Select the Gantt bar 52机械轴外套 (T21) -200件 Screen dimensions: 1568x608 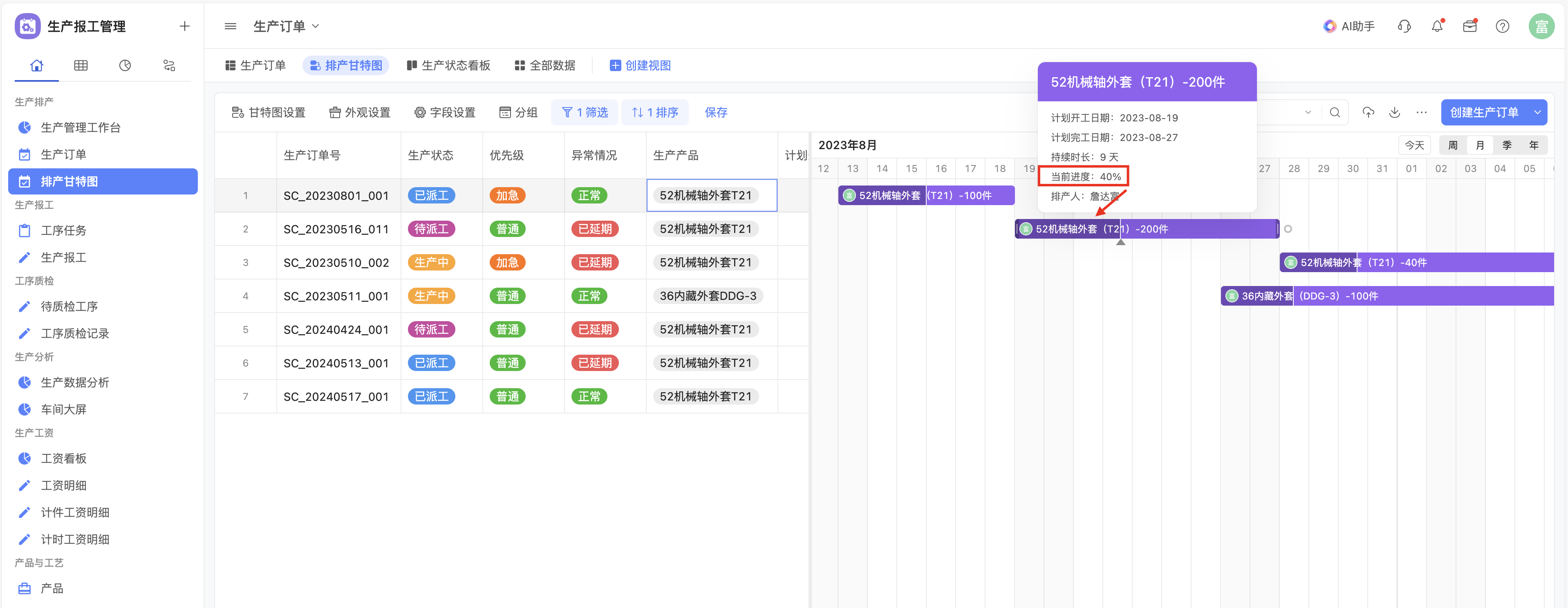tap(1147, 229)
